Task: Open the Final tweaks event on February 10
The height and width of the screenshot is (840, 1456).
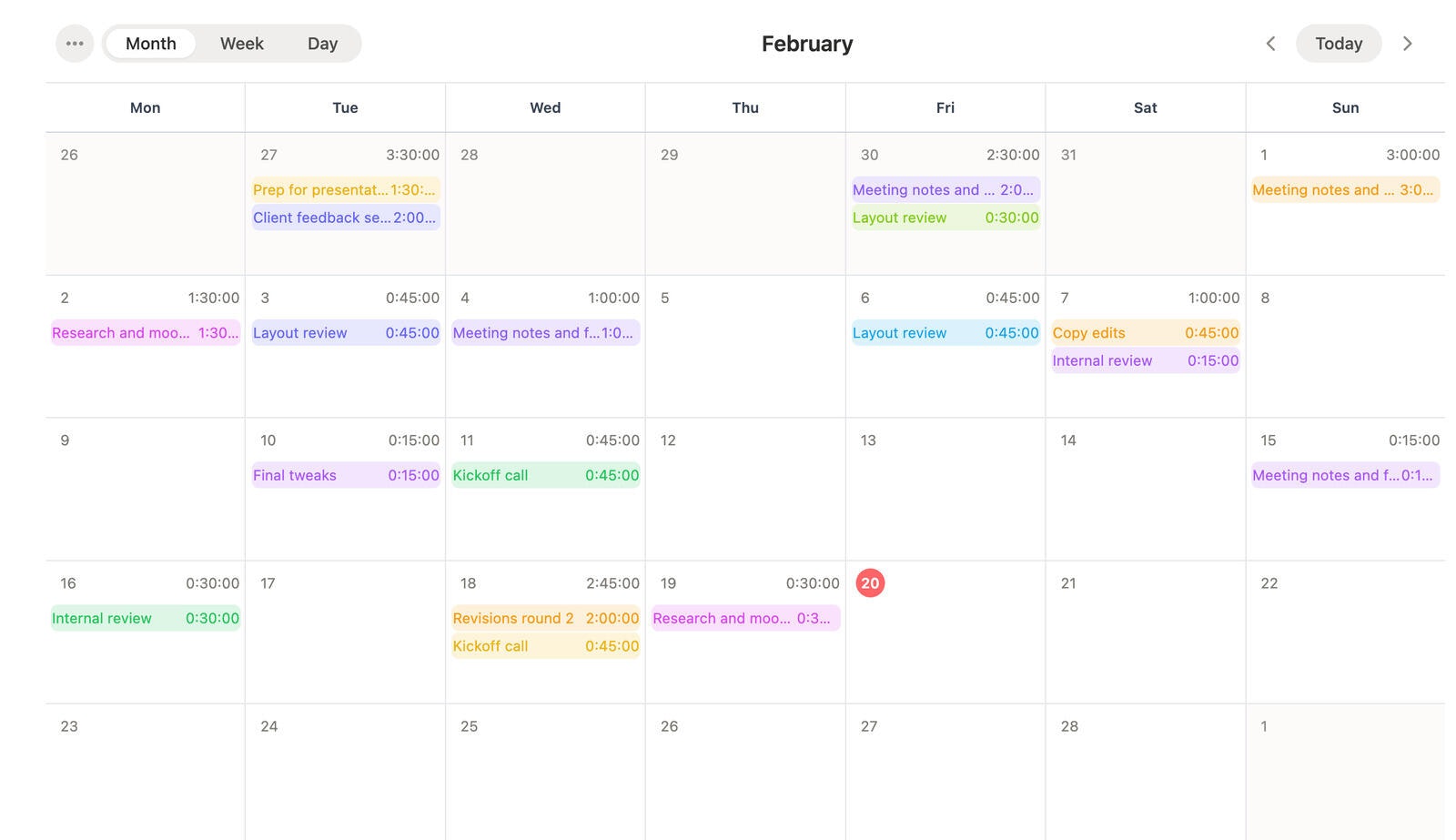Action: pos(345,474)
